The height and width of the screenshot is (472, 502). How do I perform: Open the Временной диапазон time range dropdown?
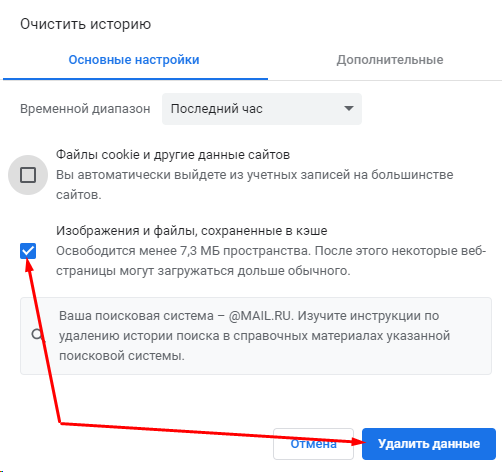(262, 109)
